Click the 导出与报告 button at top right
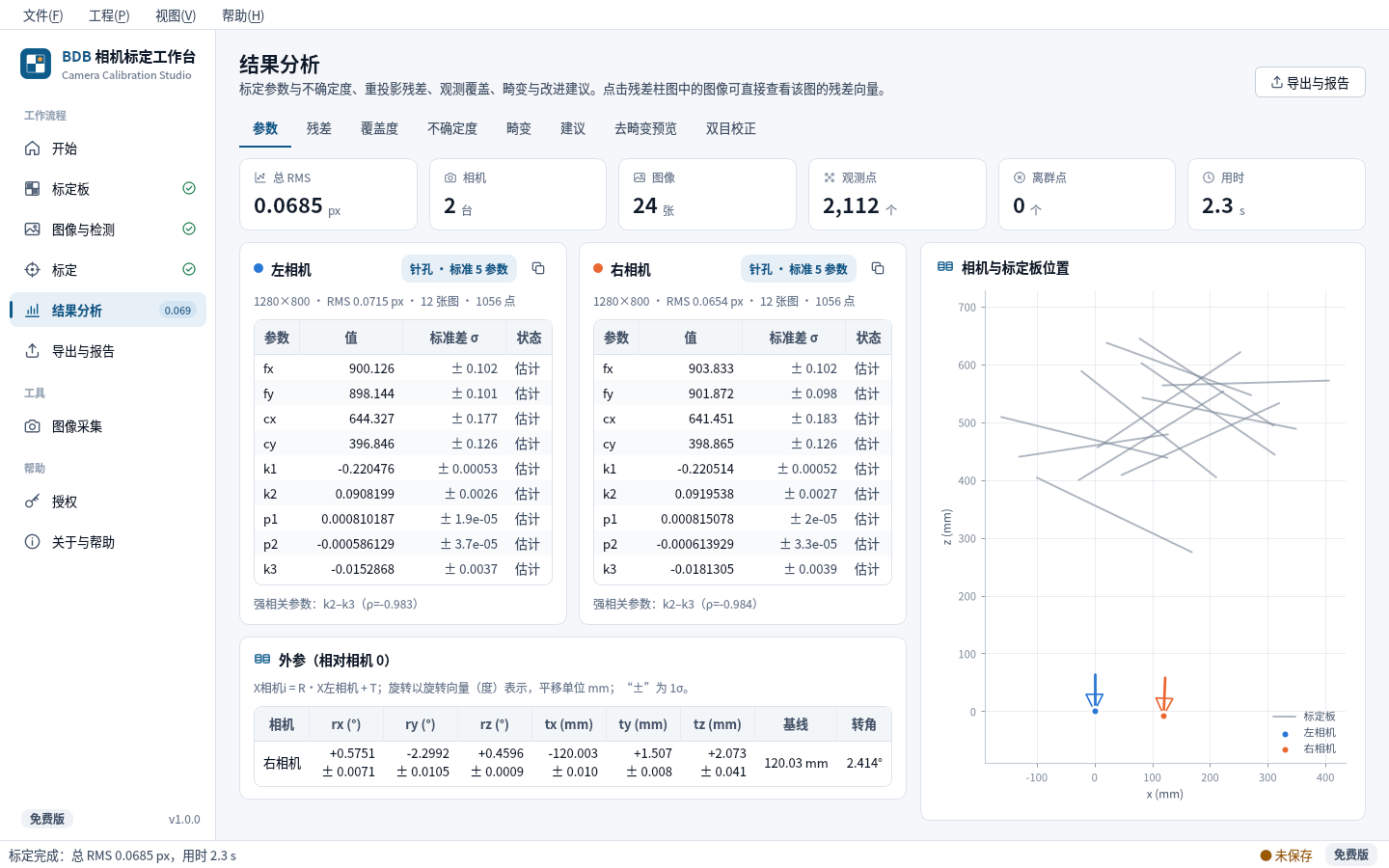The image size is (1389, 868). 1310,82
